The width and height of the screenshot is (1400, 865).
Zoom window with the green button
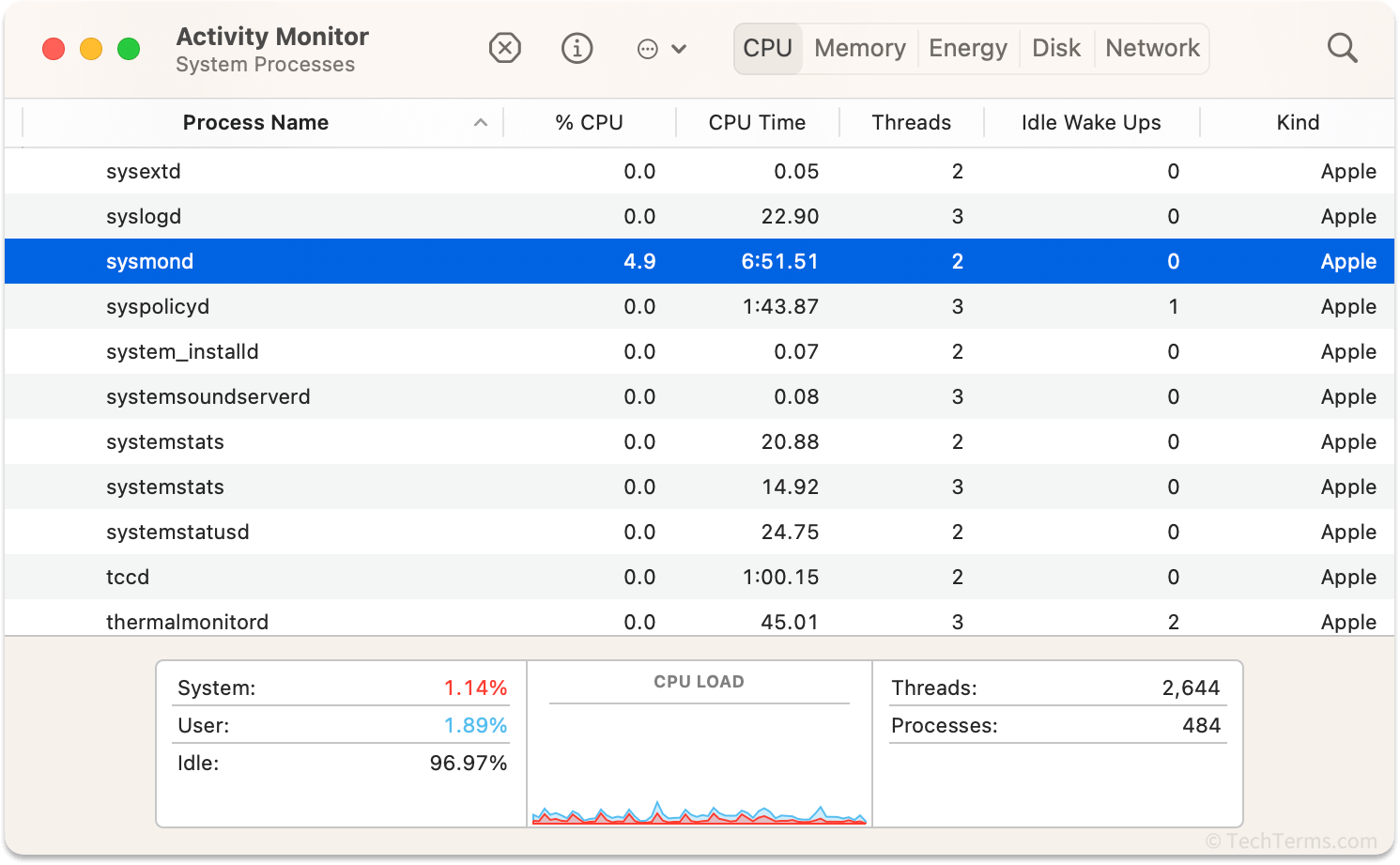pos(129,49)
